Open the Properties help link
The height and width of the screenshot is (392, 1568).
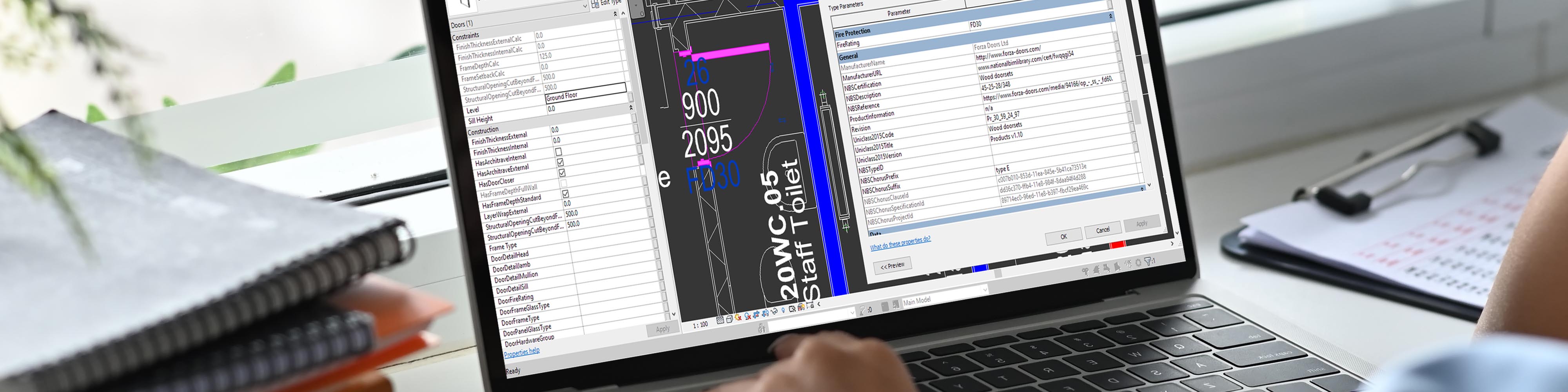click(522, 352)
